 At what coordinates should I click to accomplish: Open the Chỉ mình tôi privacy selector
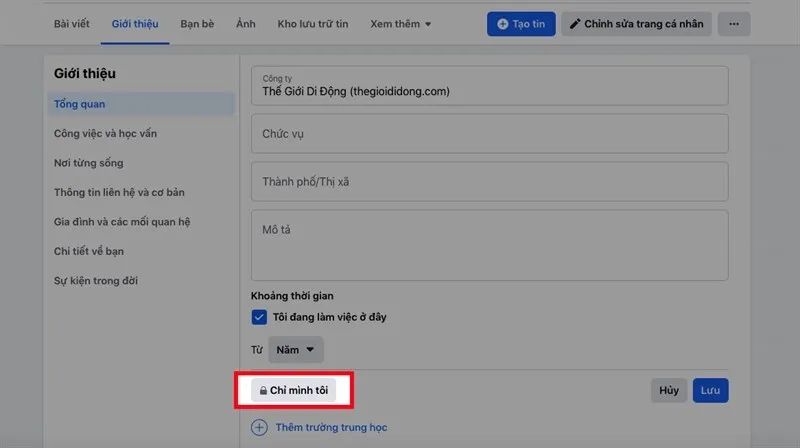pos(293,390)
